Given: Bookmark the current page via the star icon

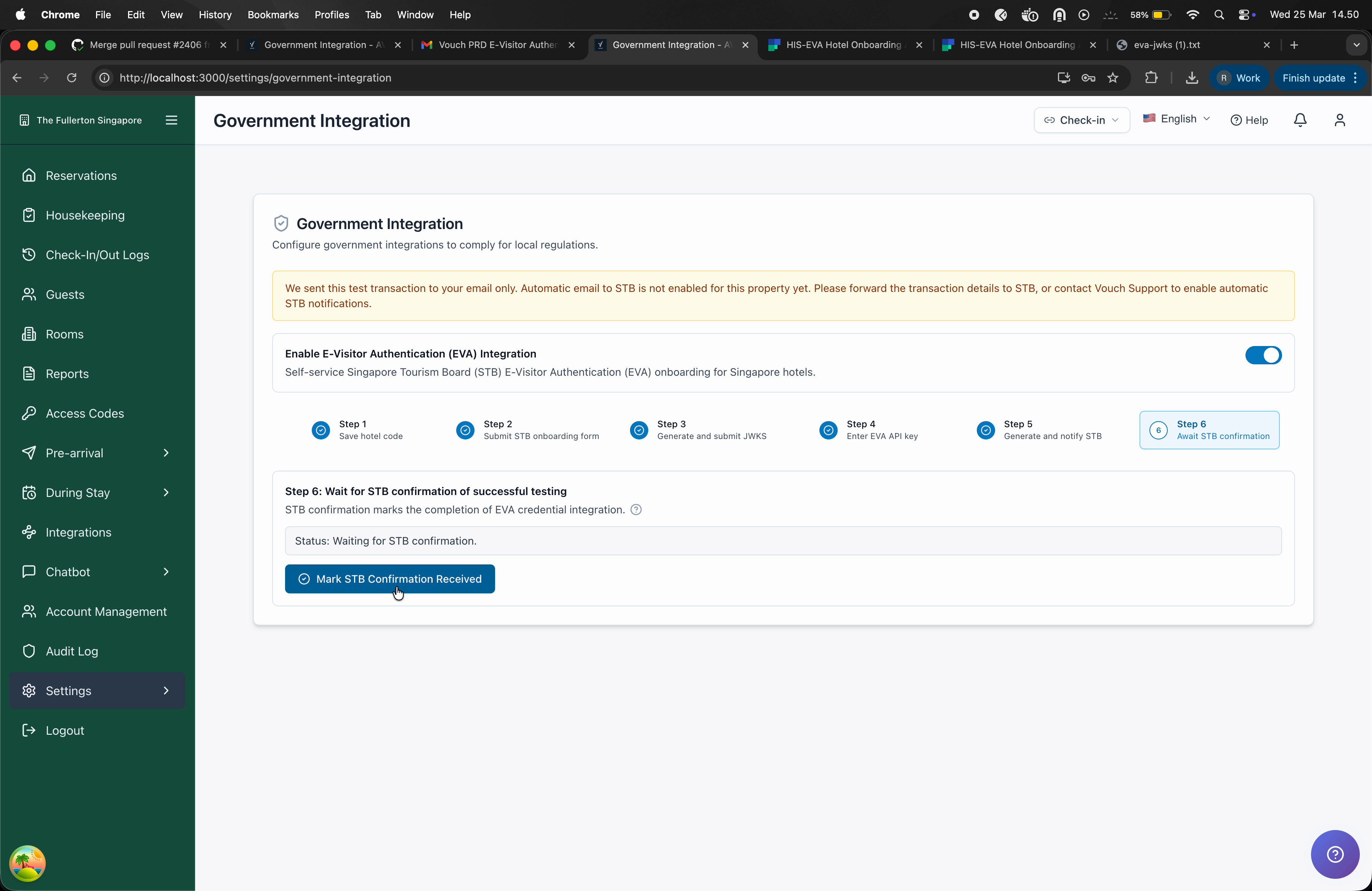Looking at the screenshot, I should 1112,78.
